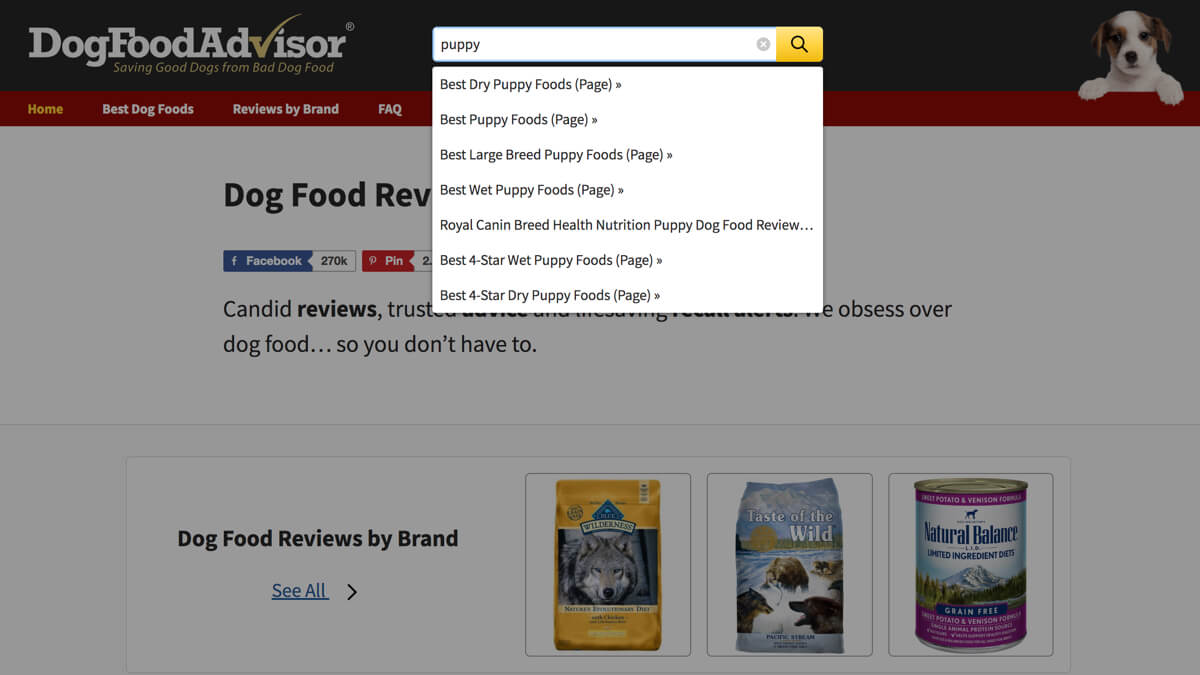This screenshot has width=1200, height=675.
Task: Select 'Best Puppy Foods (Page)' suggestion
Action: [x=628, y=120]
